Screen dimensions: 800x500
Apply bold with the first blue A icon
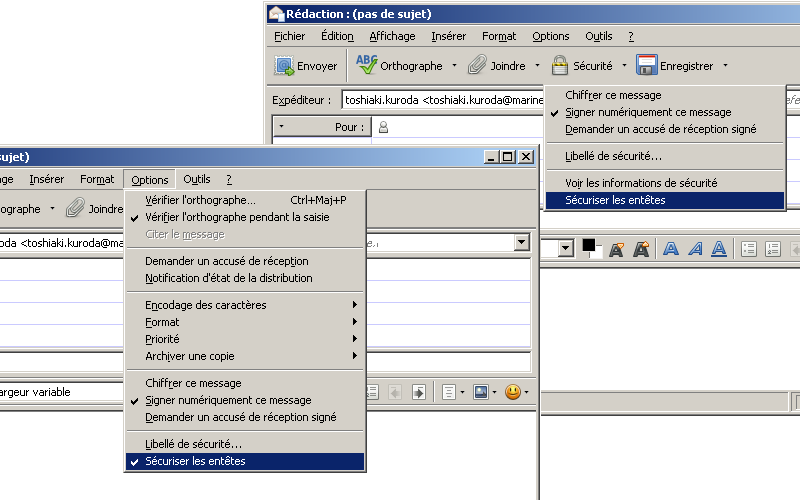tap(672, 249)
